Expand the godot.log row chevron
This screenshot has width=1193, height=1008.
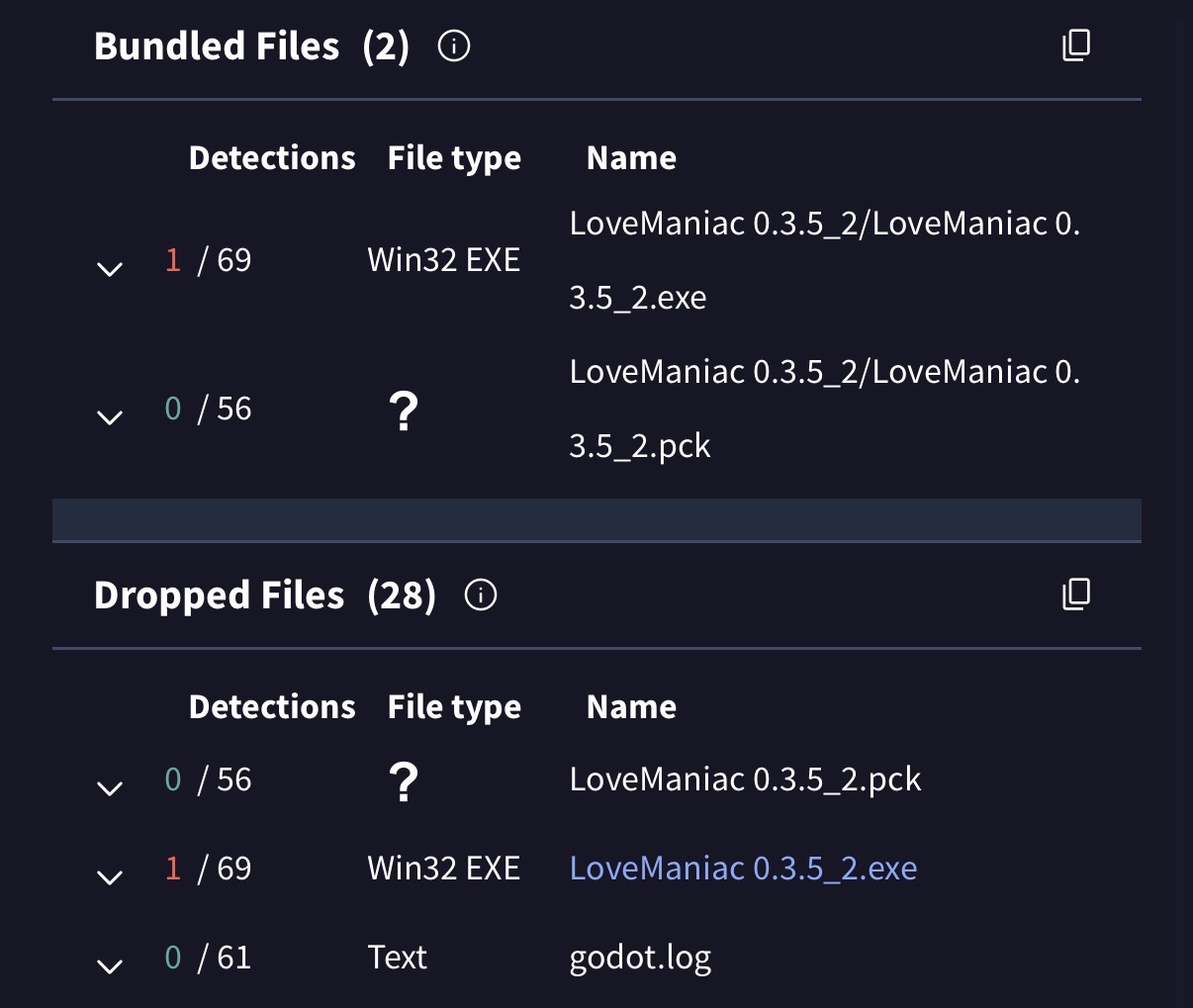(x=110, y=965)
